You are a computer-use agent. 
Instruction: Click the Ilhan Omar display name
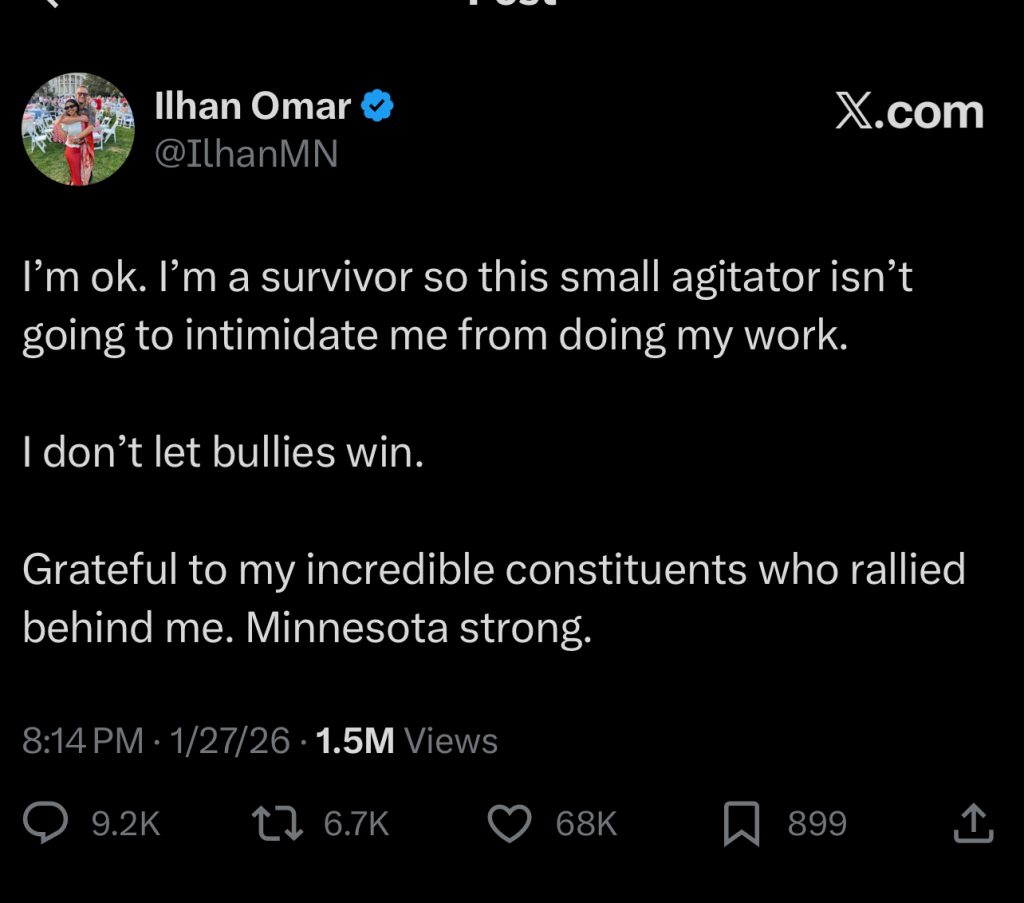(x=253, y=106)
